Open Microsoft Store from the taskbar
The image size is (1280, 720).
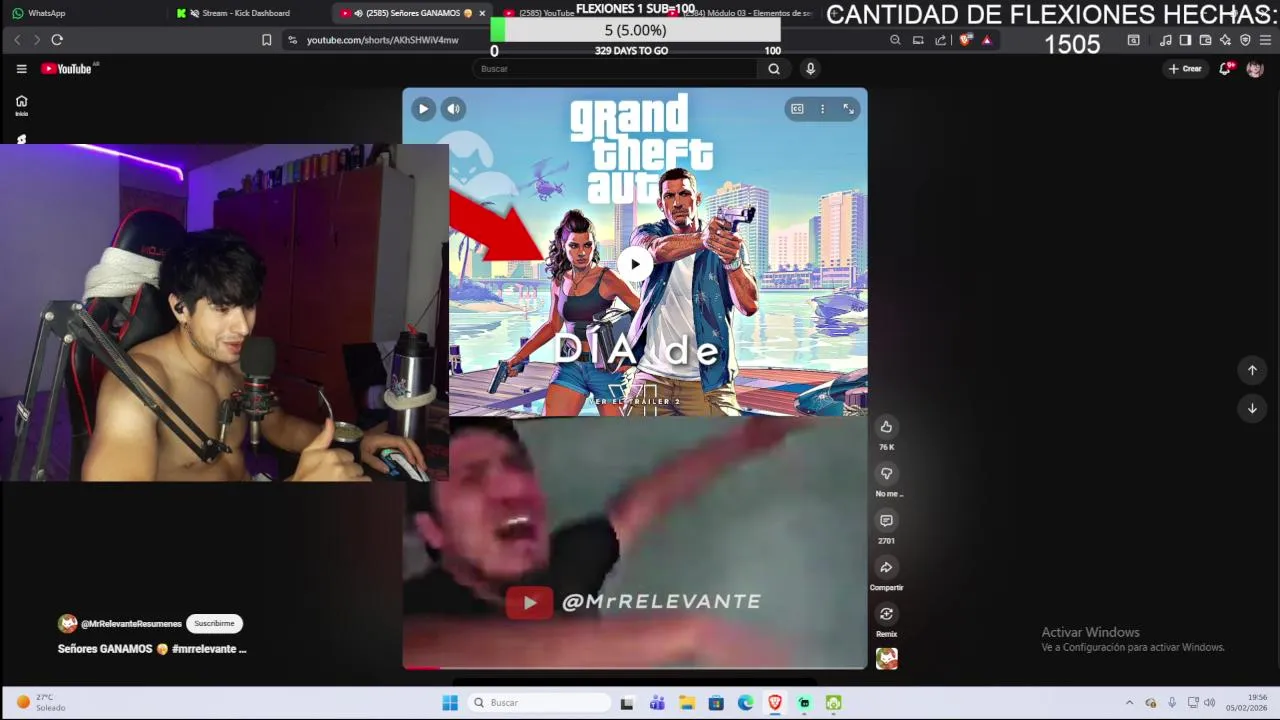[x=716, y=703]
